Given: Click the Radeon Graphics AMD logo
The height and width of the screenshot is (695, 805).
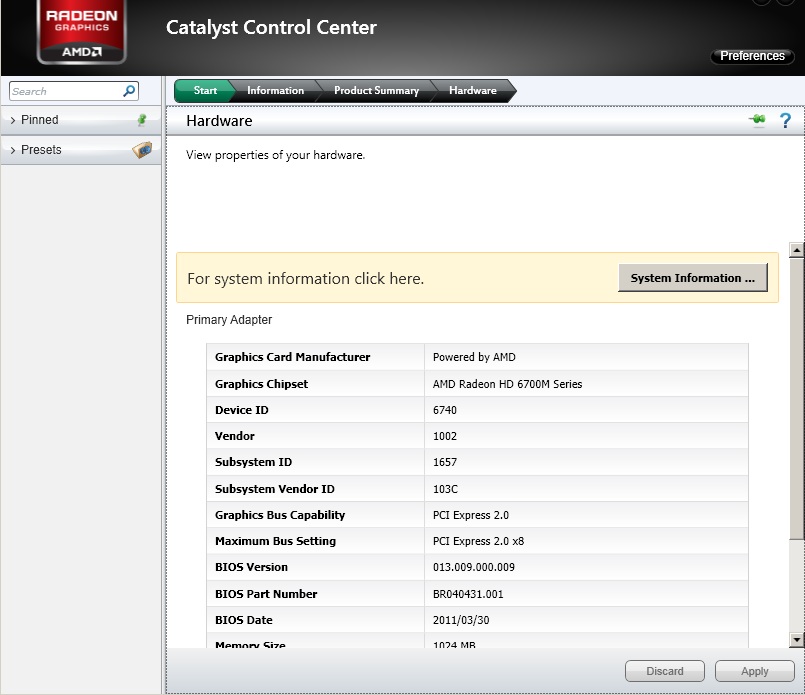Looking at the screenshot, I should [82, 32].
